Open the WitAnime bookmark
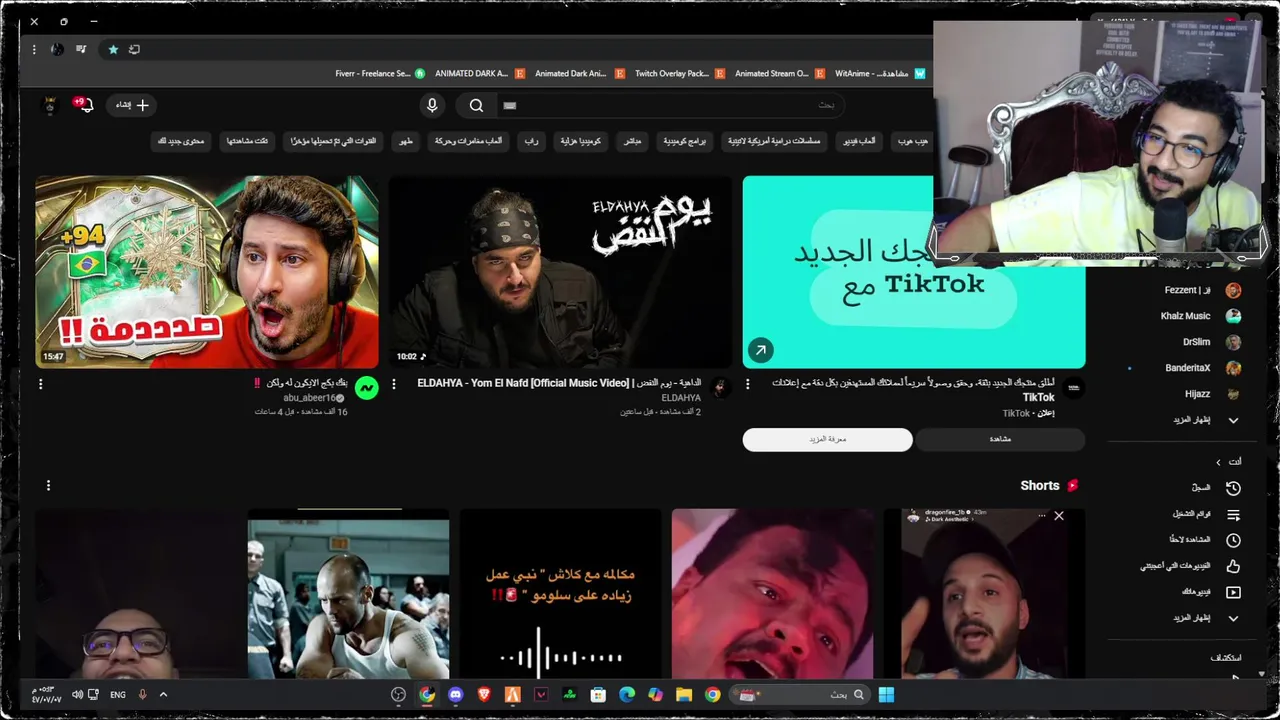 [x=878, y=73]
